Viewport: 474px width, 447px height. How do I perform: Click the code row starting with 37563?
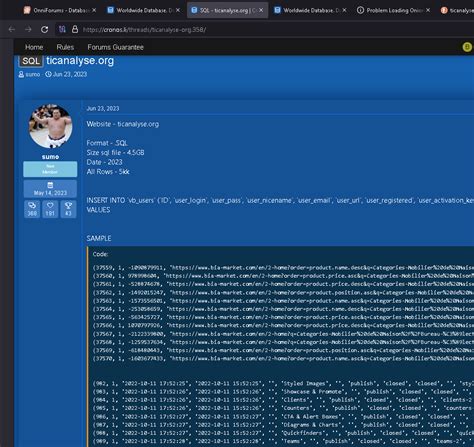[x=283, y=301]
